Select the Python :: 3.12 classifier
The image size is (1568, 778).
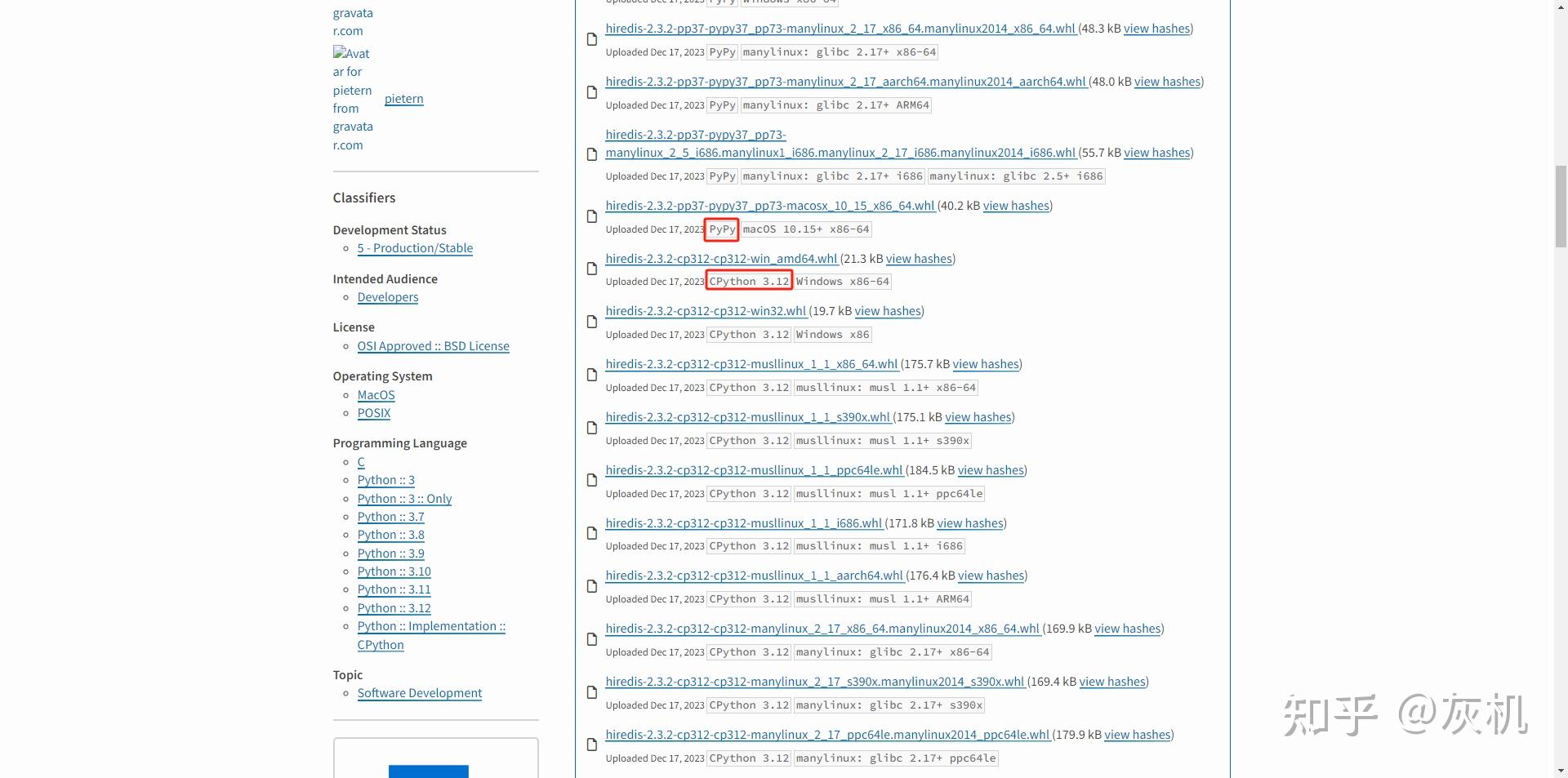click(394, 607)
